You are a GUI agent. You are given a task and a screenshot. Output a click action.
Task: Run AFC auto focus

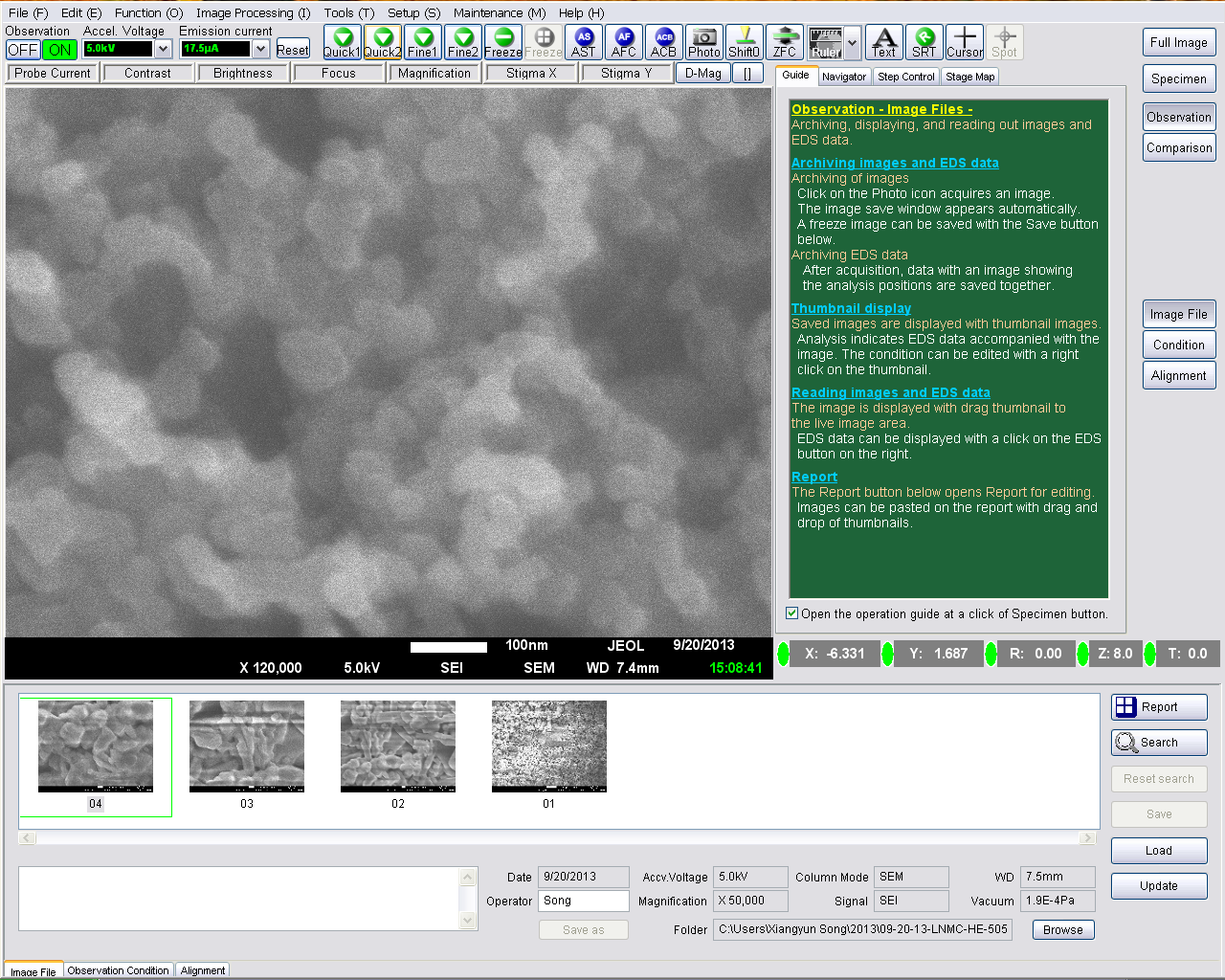(x=623, y=42)
